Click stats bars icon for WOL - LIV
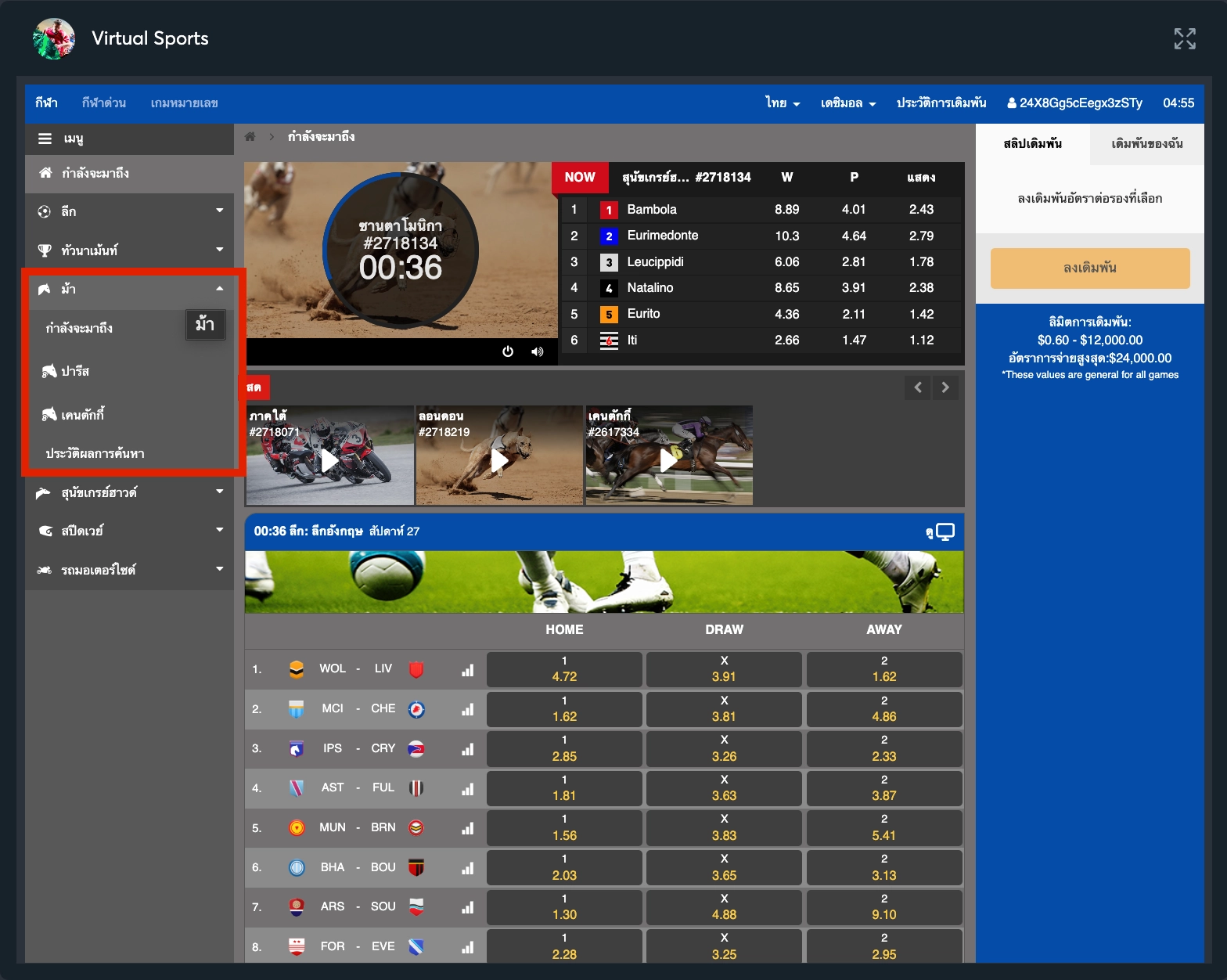The width and height of the screenshot is (1227, 980). (x=467, y=670)
